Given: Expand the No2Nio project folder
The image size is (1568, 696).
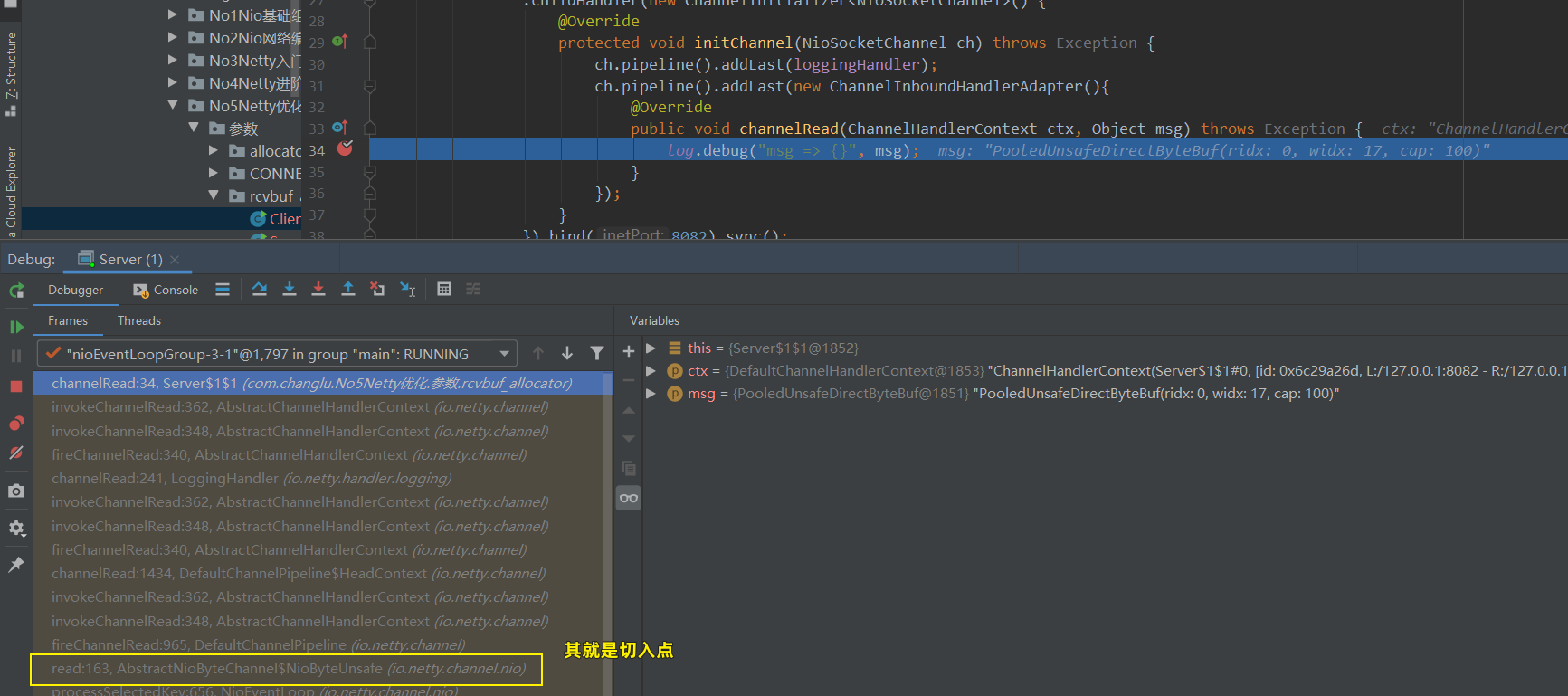Looking at the screenshot, I should click(x=173, y=37).
